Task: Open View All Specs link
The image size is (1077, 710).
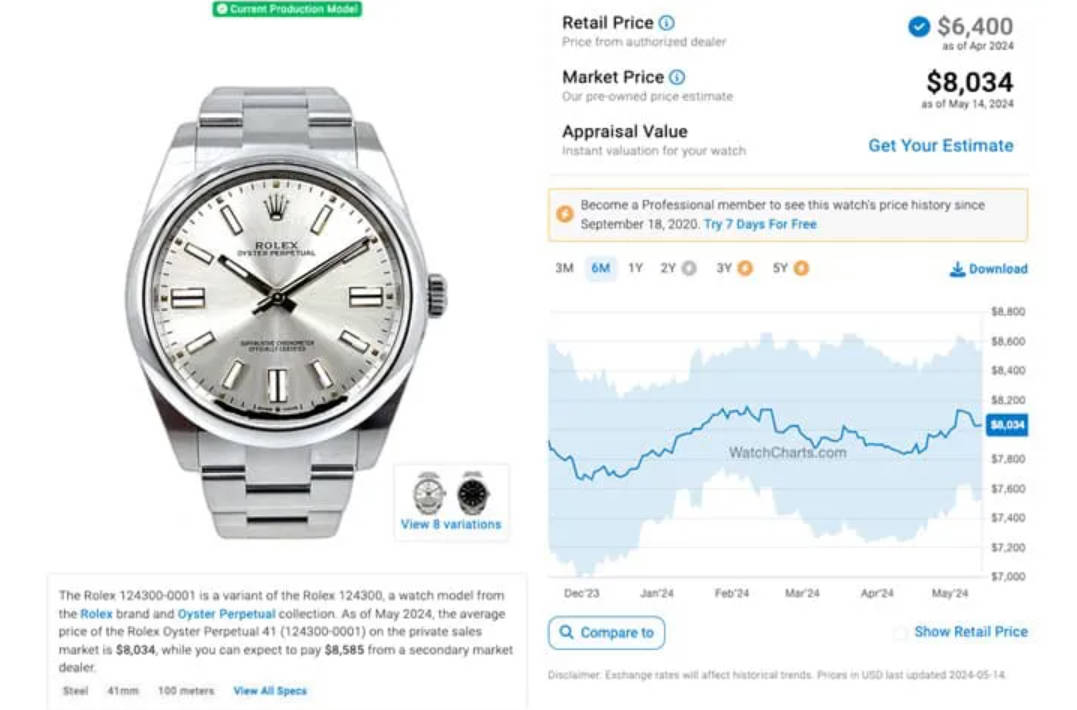Action: coord(270,691)
